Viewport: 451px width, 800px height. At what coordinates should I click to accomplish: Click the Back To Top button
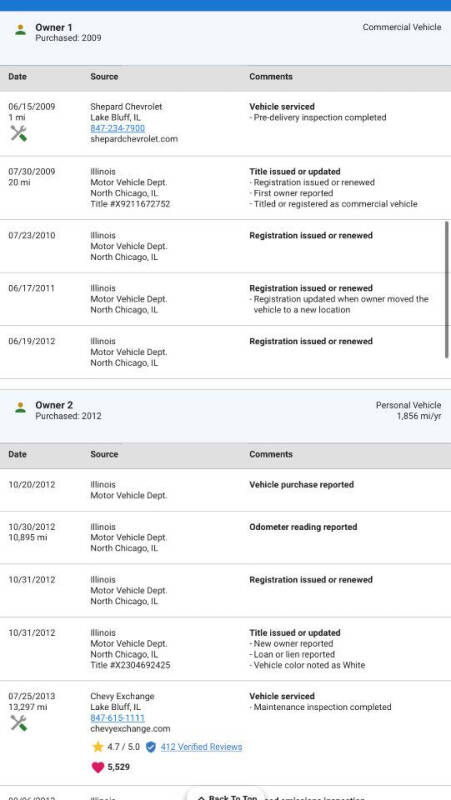[227, 795]
